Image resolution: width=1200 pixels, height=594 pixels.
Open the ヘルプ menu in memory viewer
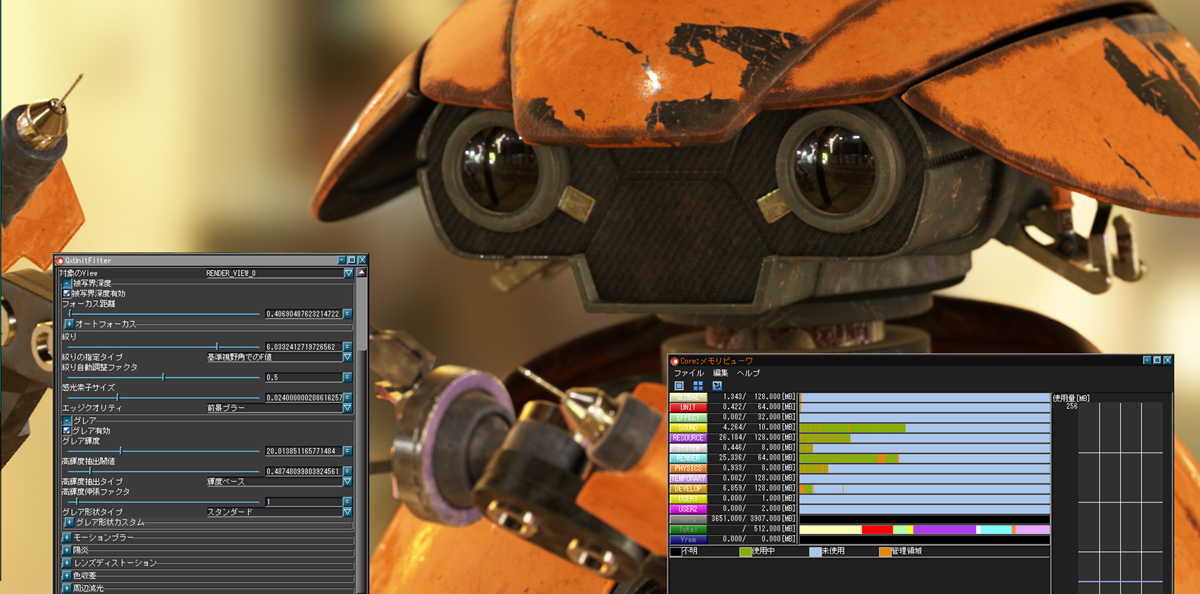[748, 373]
